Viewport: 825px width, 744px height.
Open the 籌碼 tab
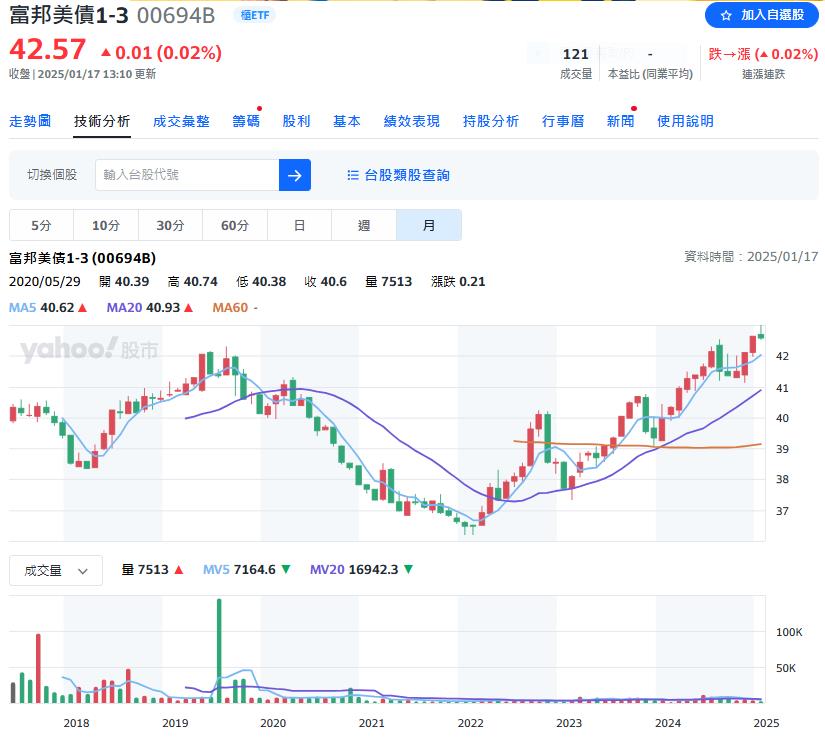point(246,121)
